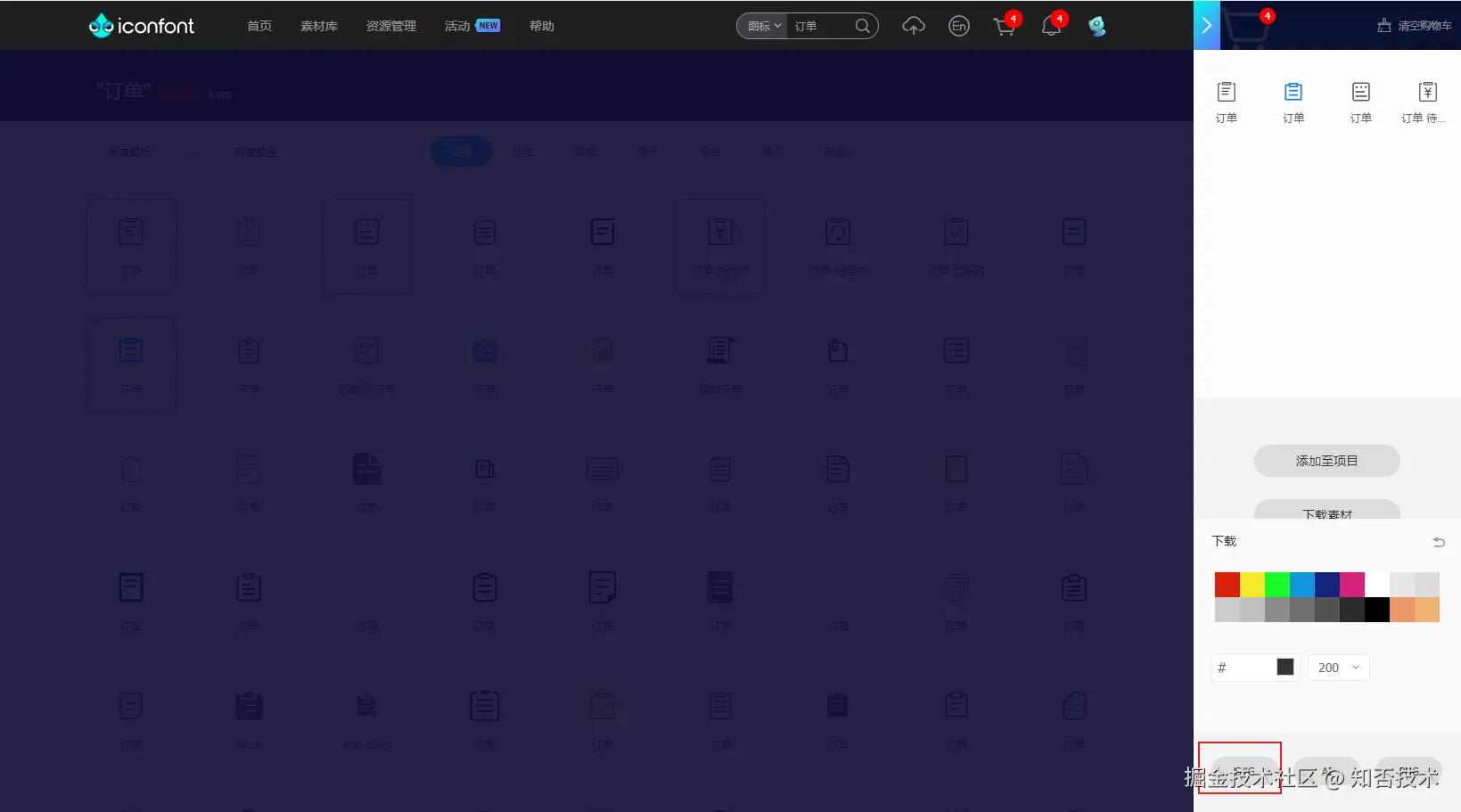Pick the green color swatch
The image size is (1461, 812).
pos(1277,585)
